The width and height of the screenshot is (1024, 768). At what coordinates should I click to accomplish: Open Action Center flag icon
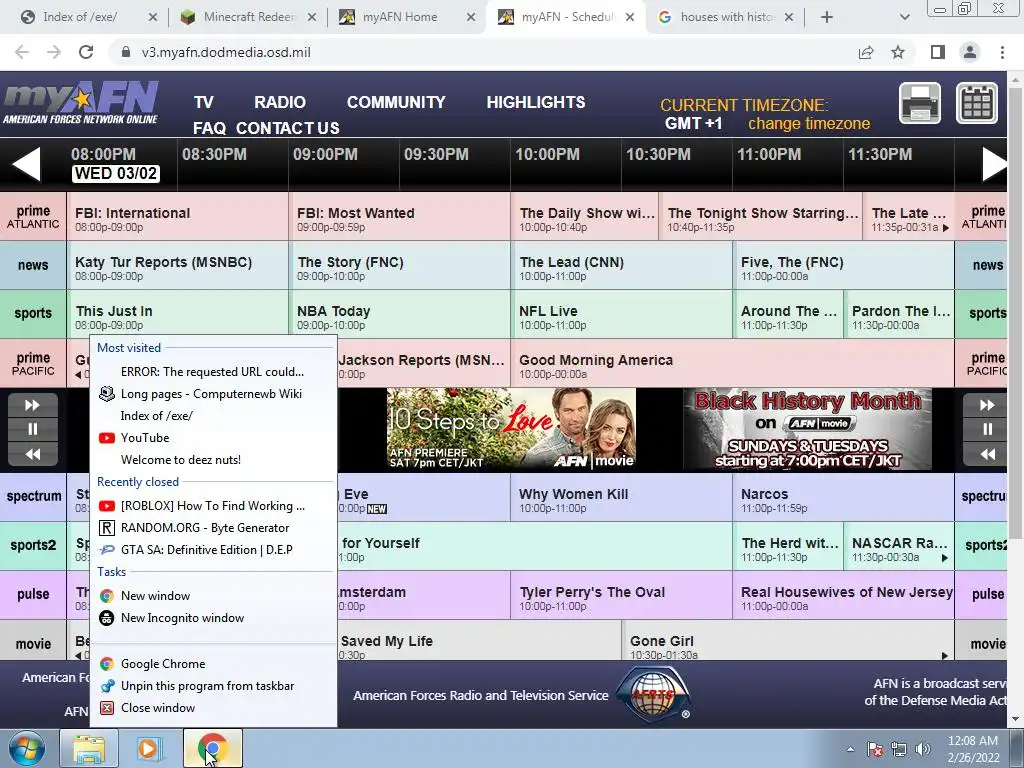coord(875,749)
